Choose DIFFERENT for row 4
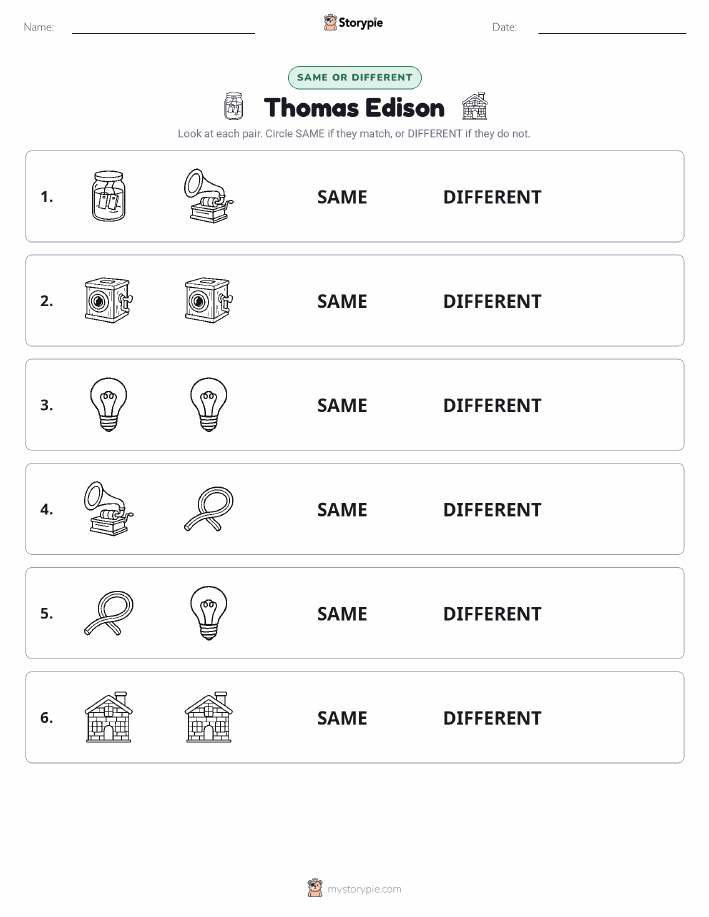 pyautogui.click(x=492, y=509)
